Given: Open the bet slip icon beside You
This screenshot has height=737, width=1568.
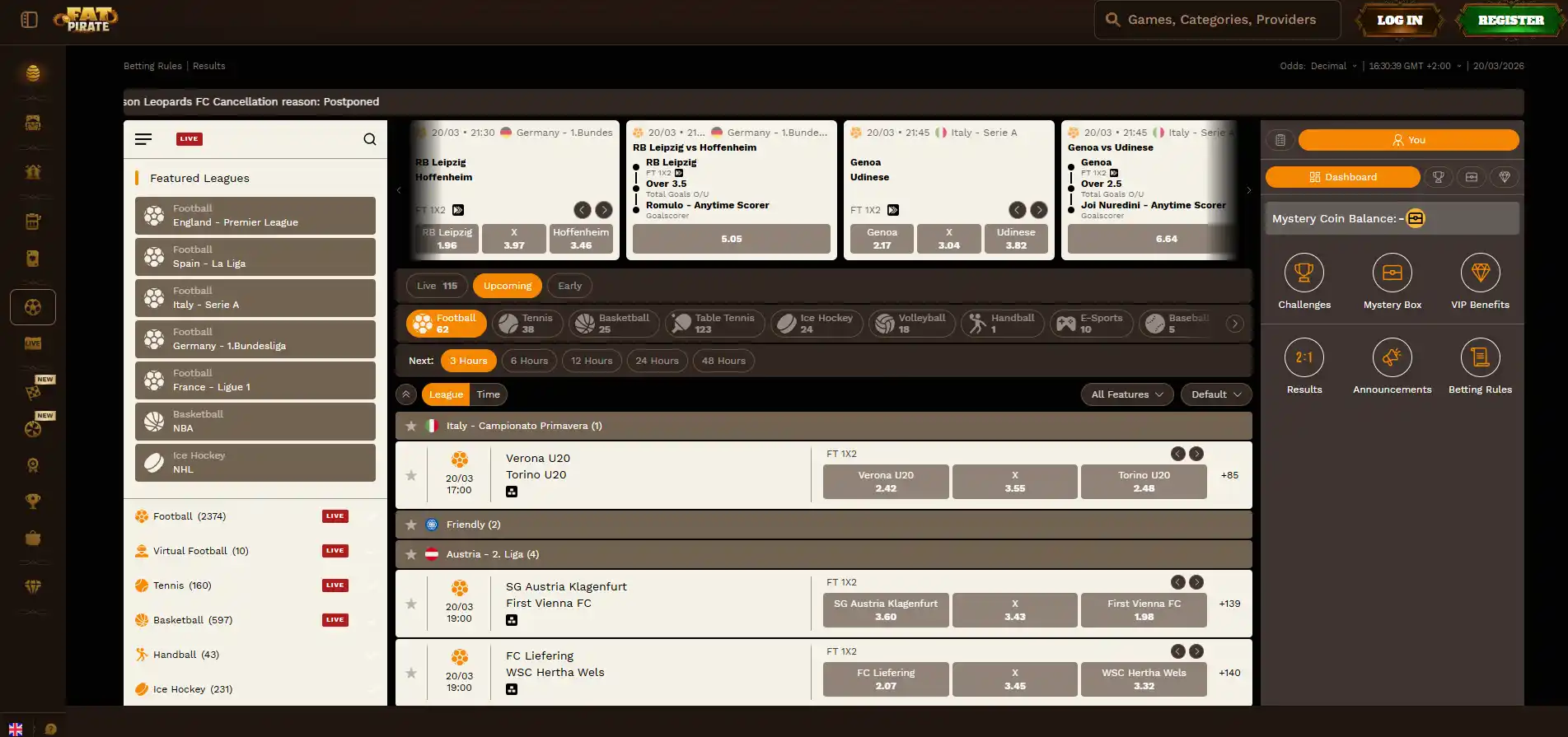Looking at the screenshot, I should 1280,140.
